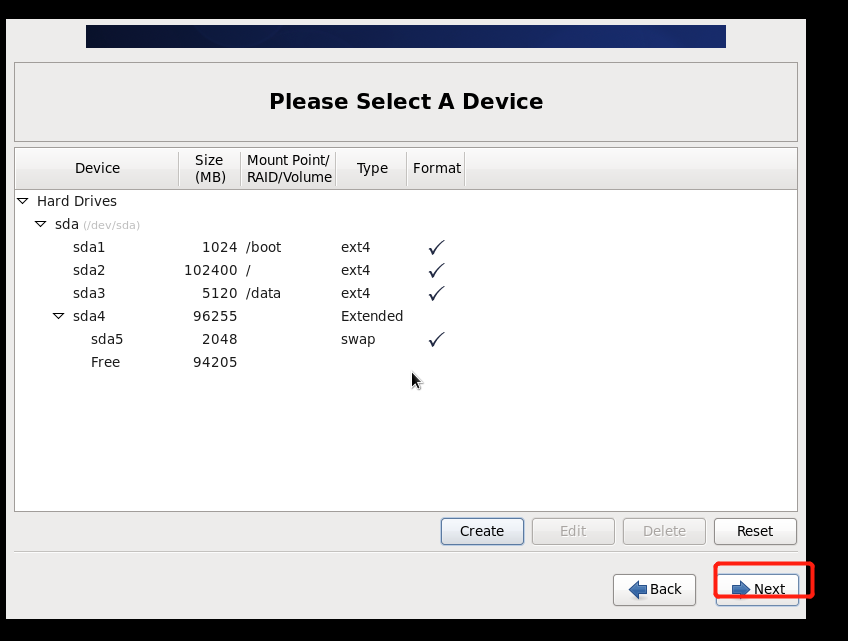Click the format checkmark for sda3
Image resolution: width=848 pixels, height=641 pixels.
436,293
